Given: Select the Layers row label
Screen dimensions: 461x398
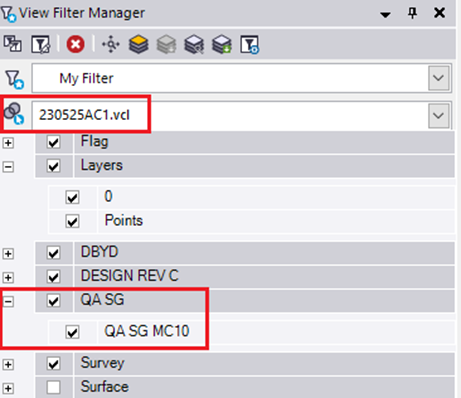Looking at the screenshot, I should (102, 166).
